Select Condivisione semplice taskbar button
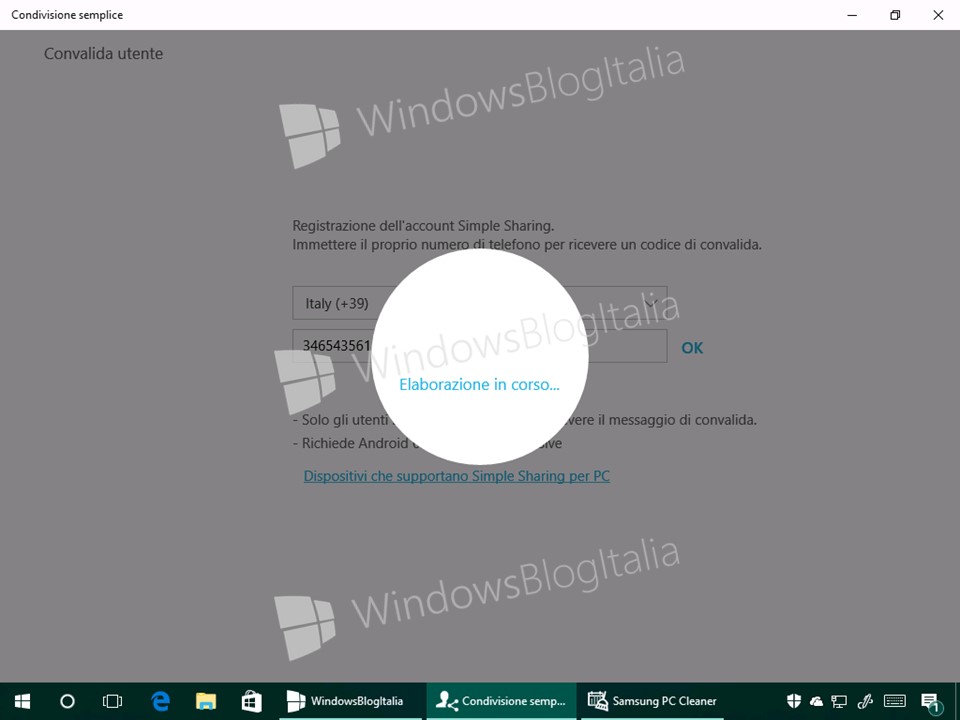The image size is (960, 720). click(x=501, y=701)
